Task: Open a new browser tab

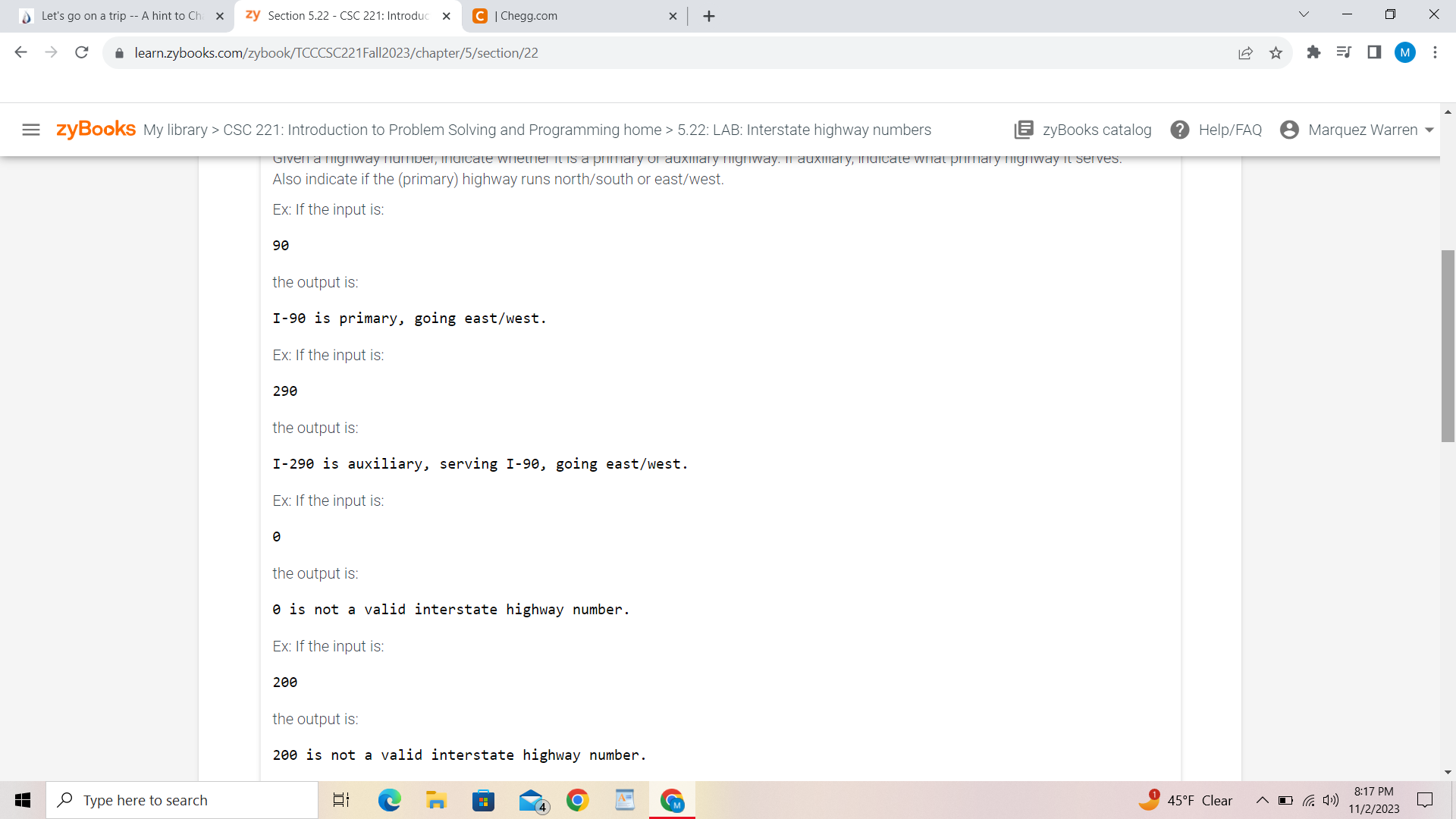Action: click(x=709, y=16)
